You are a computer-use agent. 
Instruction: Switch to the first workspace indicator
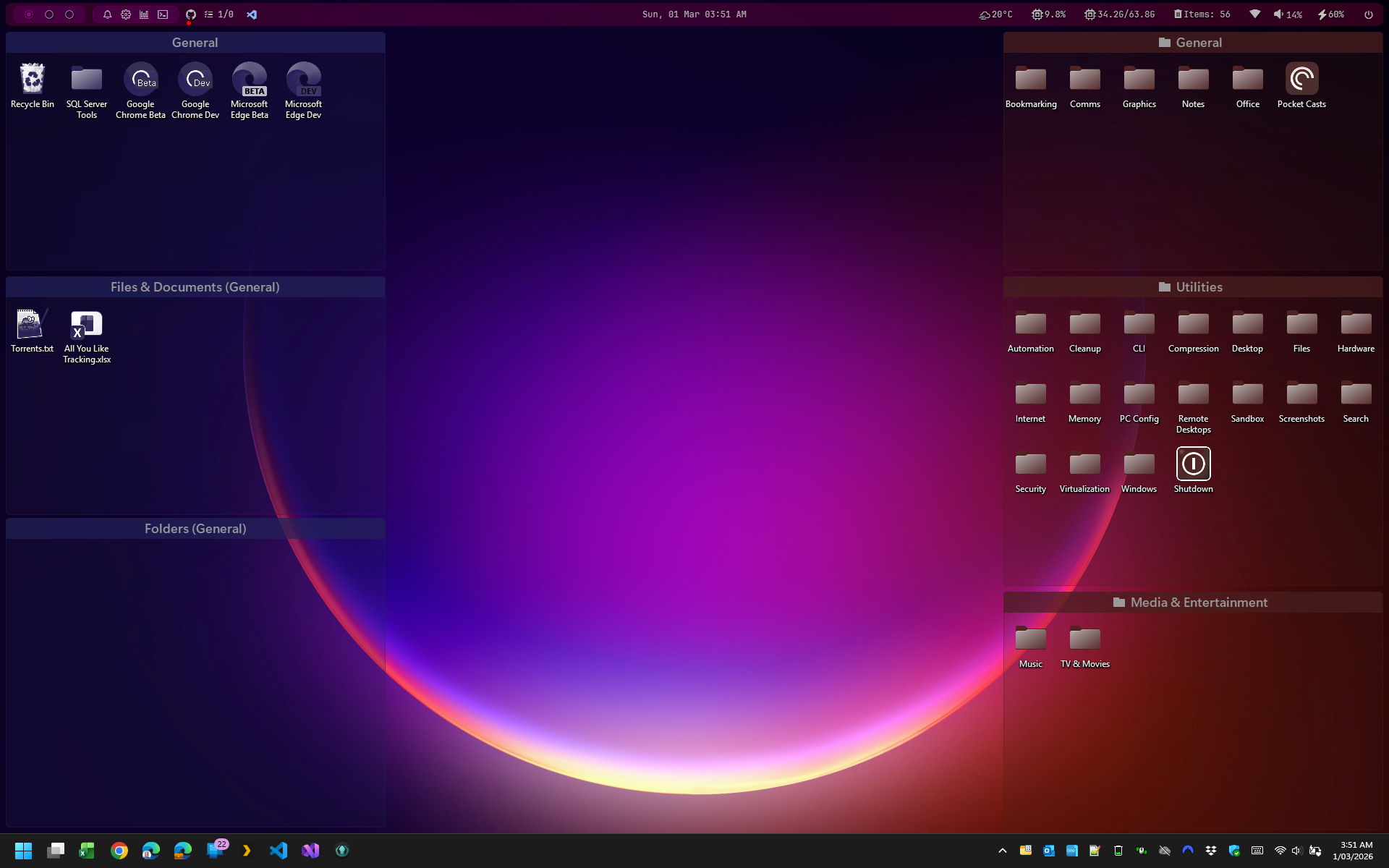[29, 14]
